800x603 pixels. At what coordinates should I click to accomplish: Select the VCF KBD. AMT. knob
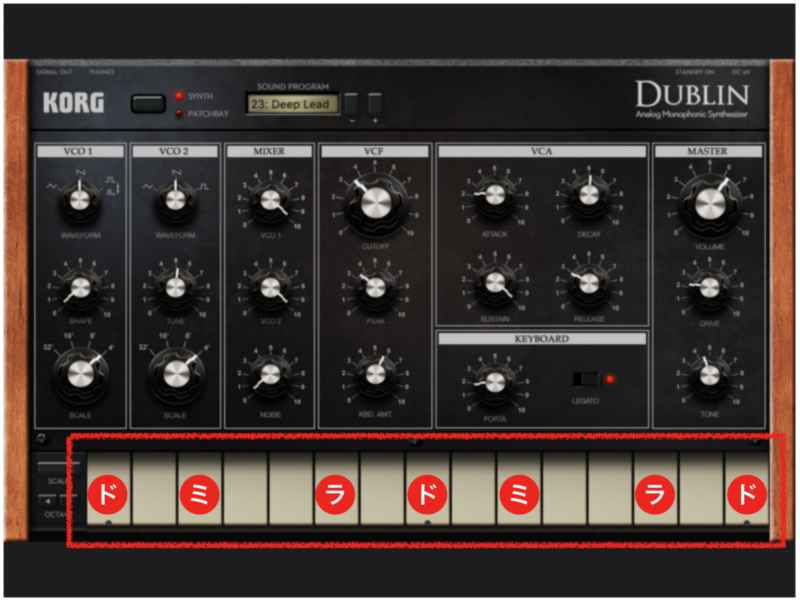click(x=376, y=375)
